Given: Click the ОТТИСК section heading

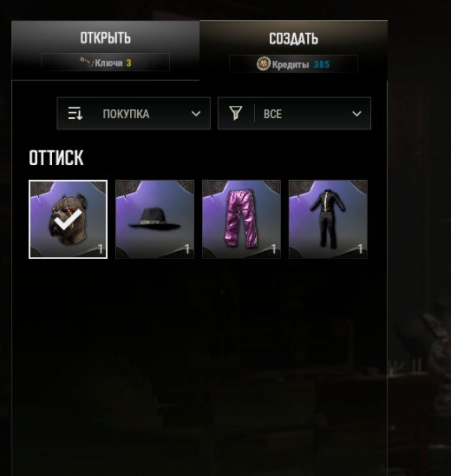Looking at the screenshot, I should (56, 158).
